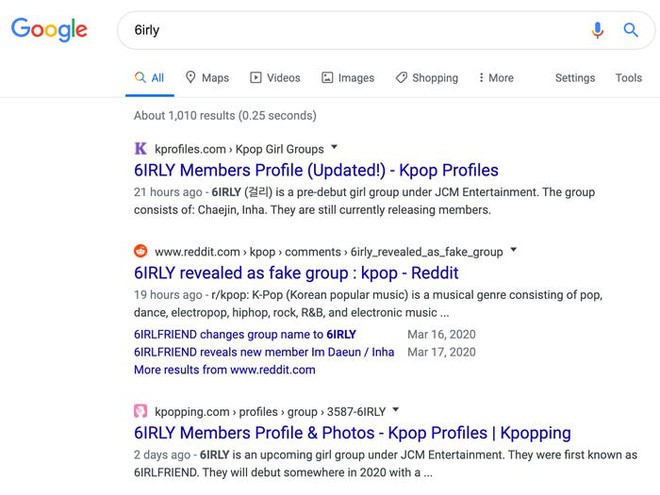This screenshot has width=660, height=495.
Task: Switch to the Videos tab
Action: [275, 78]
